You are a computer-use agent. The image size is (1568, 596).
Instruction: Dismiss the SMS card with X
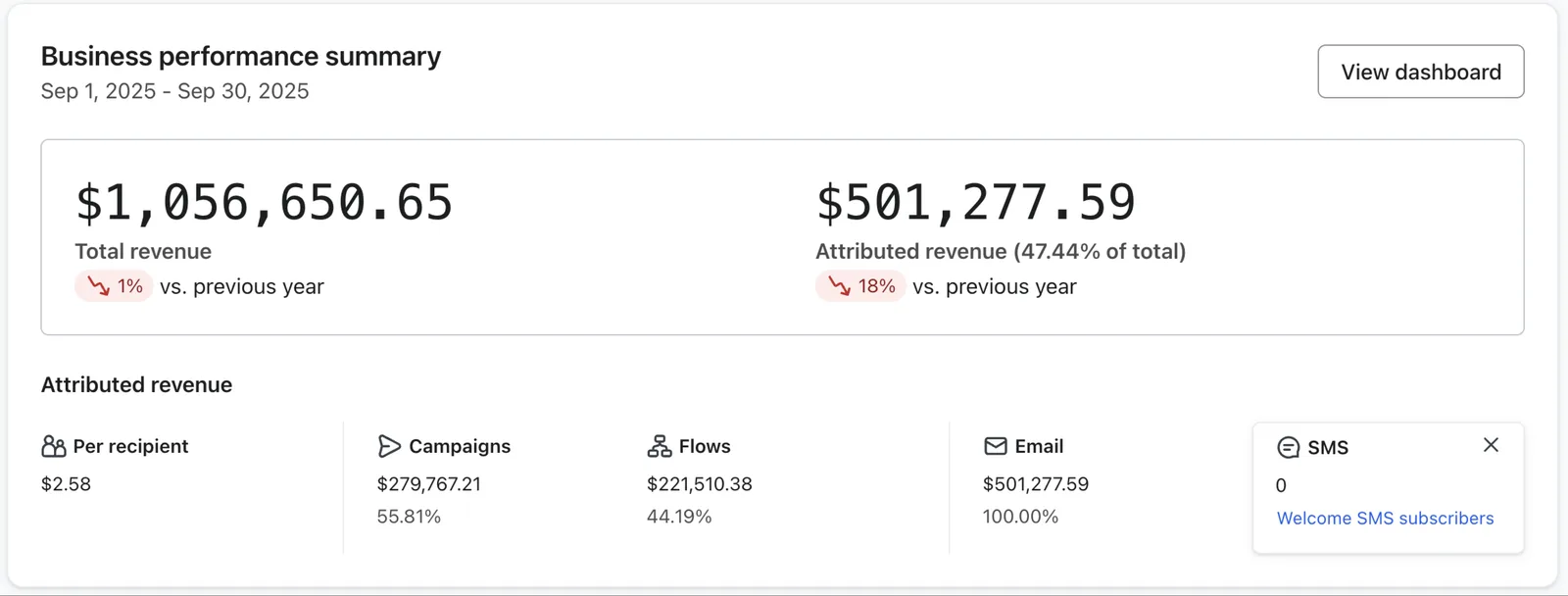pyautogui.click(x=1491, y=445)
